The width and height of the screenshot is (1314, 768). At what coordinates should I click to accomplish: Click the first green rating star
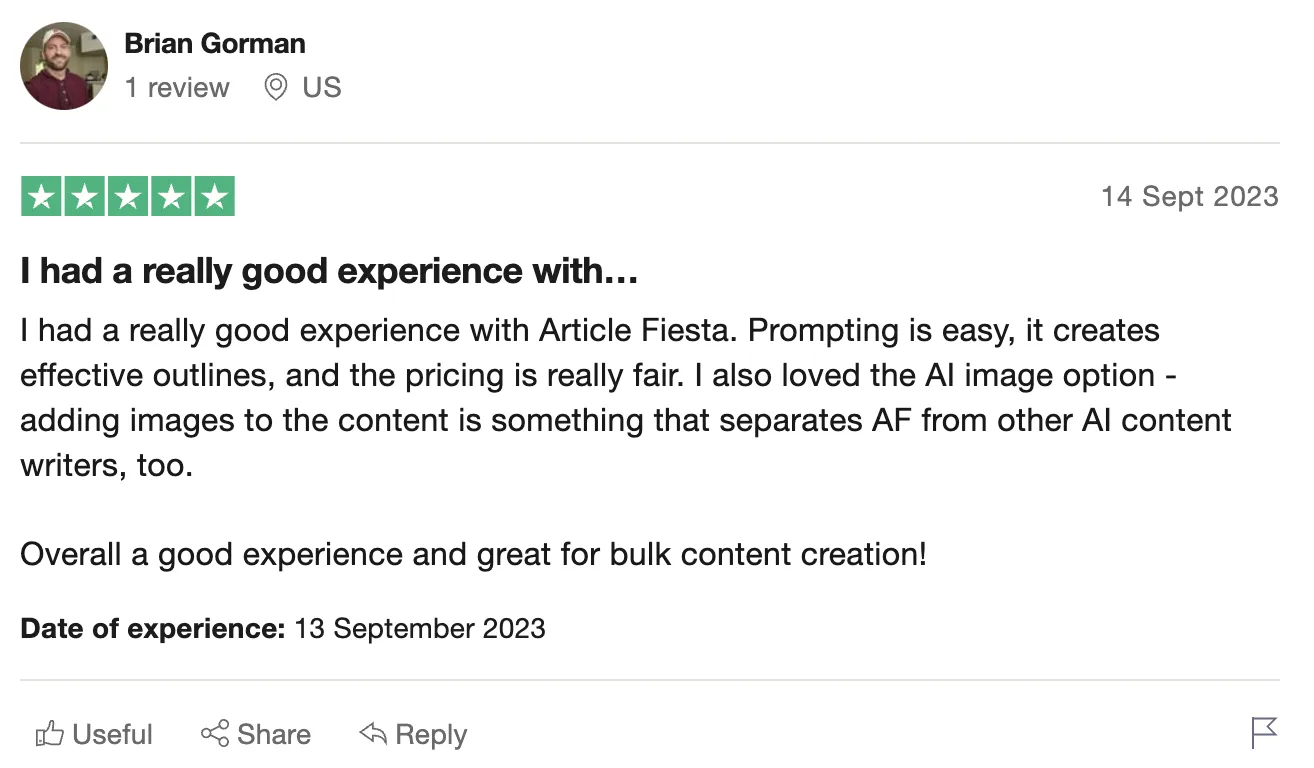(41, 197)
